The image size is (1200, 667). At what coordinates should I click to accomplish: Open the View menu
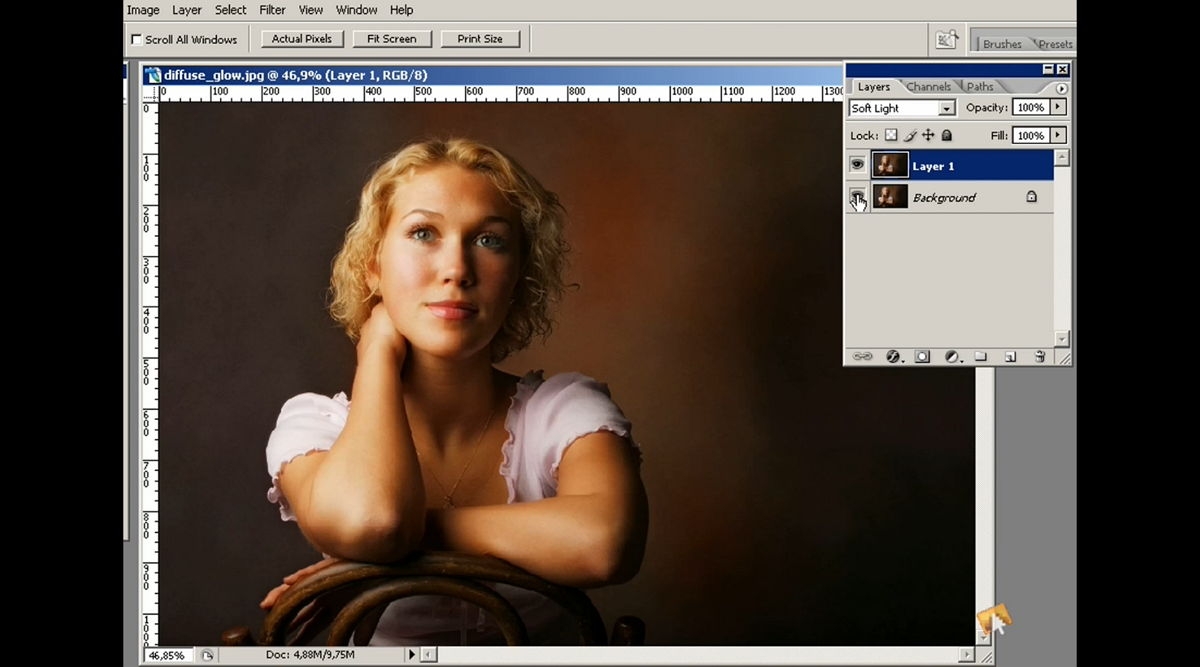point(311,10)
